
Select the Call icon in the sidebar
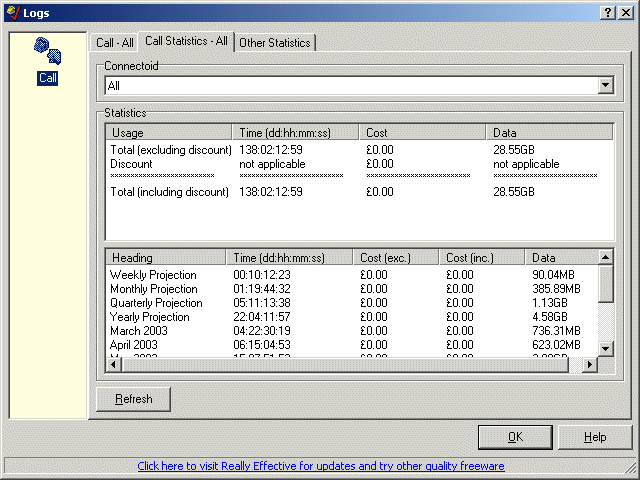(x=47, y=61)
